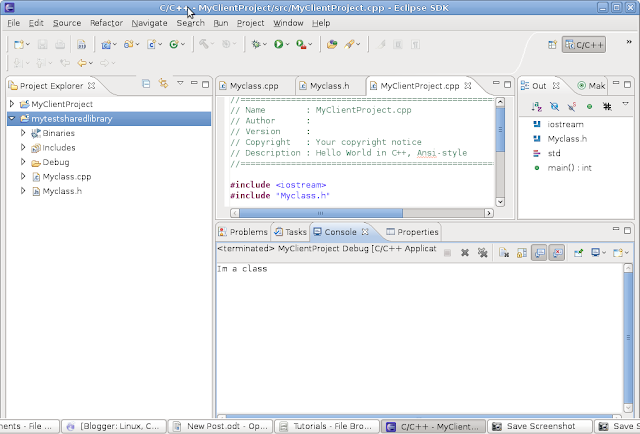This screenshot has width=640, height=434.
Task: Open the Project menu
Action: point(251,23)
